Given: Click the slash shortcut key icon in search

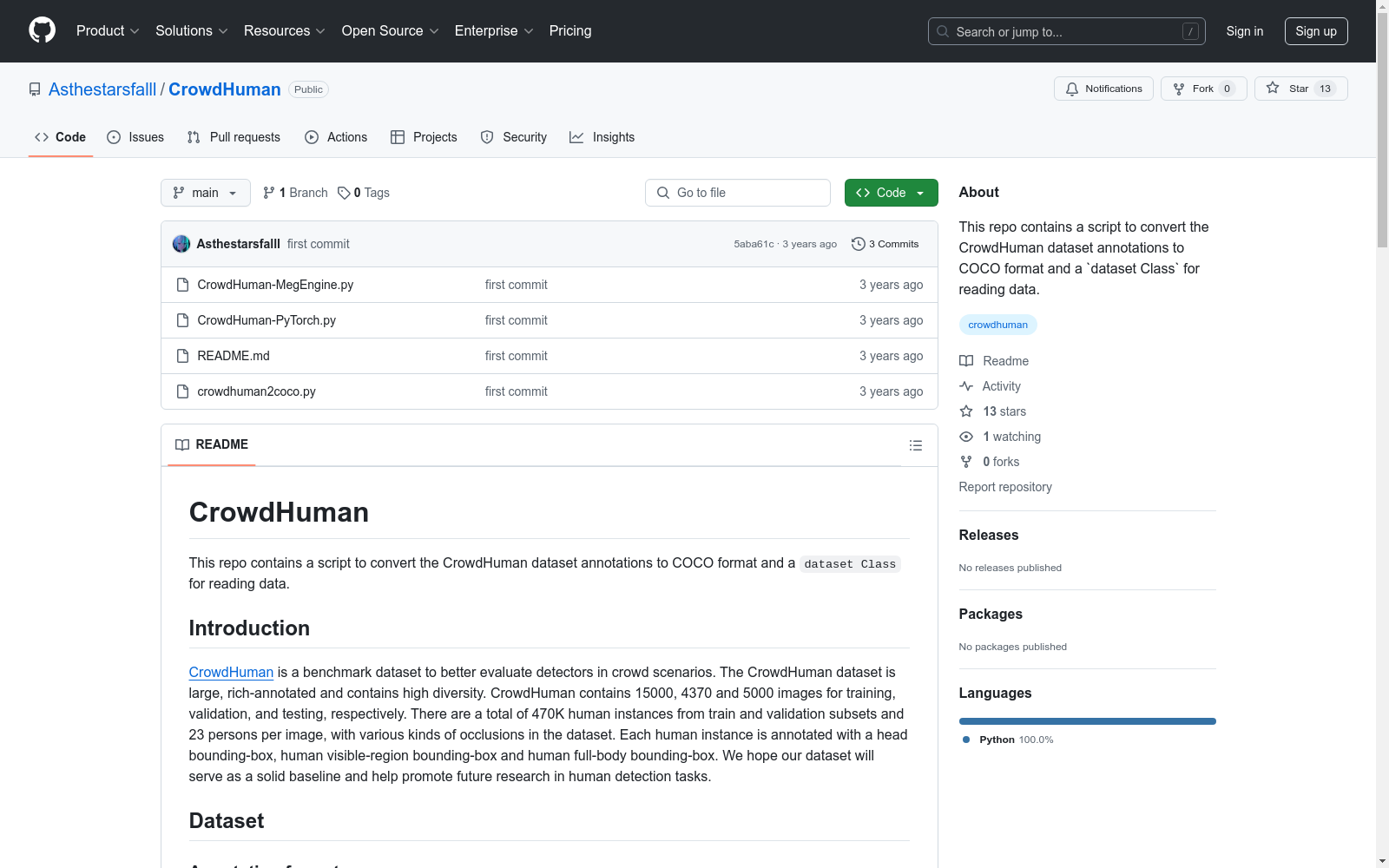Looking at the screenshot, I should 1190,31.
